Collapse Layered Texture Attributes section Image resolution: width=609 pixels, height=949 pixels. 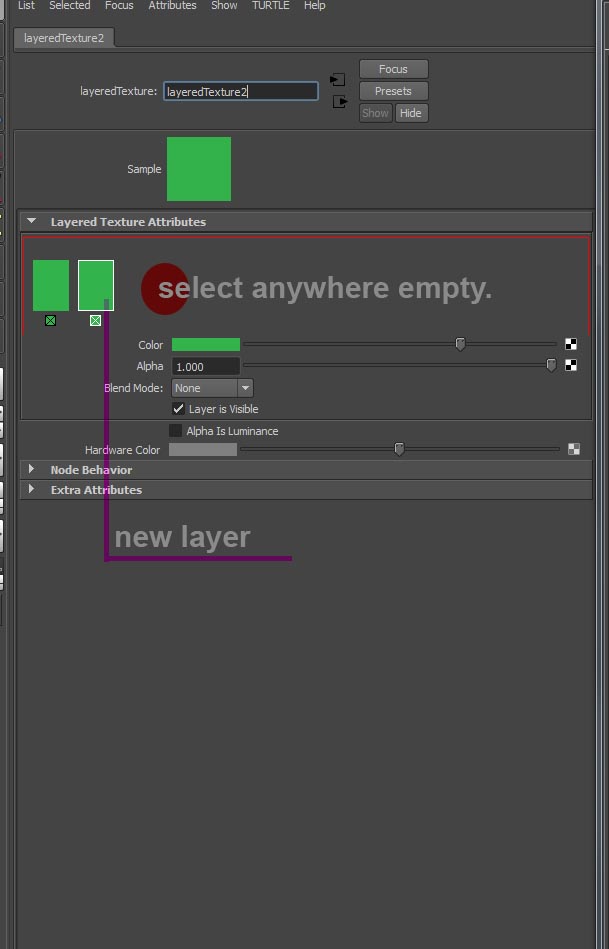[31, 222]
